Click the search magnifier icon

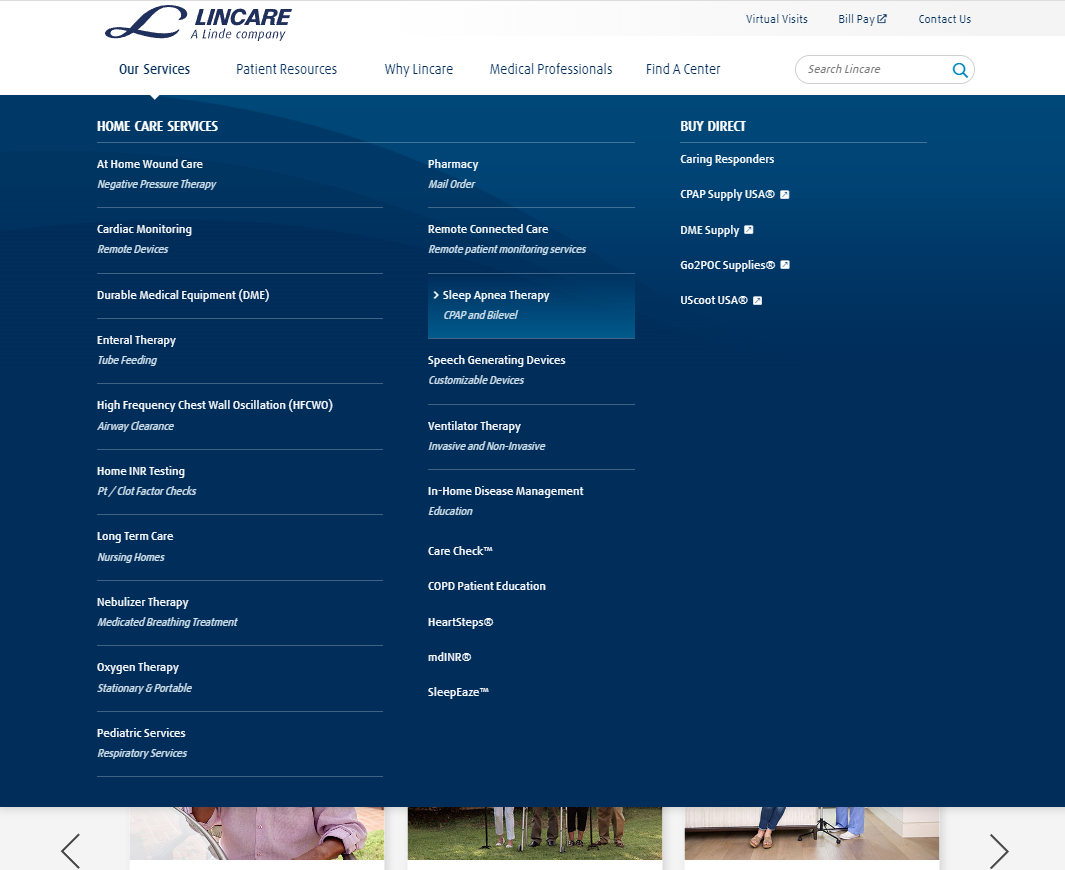(960, 70)
